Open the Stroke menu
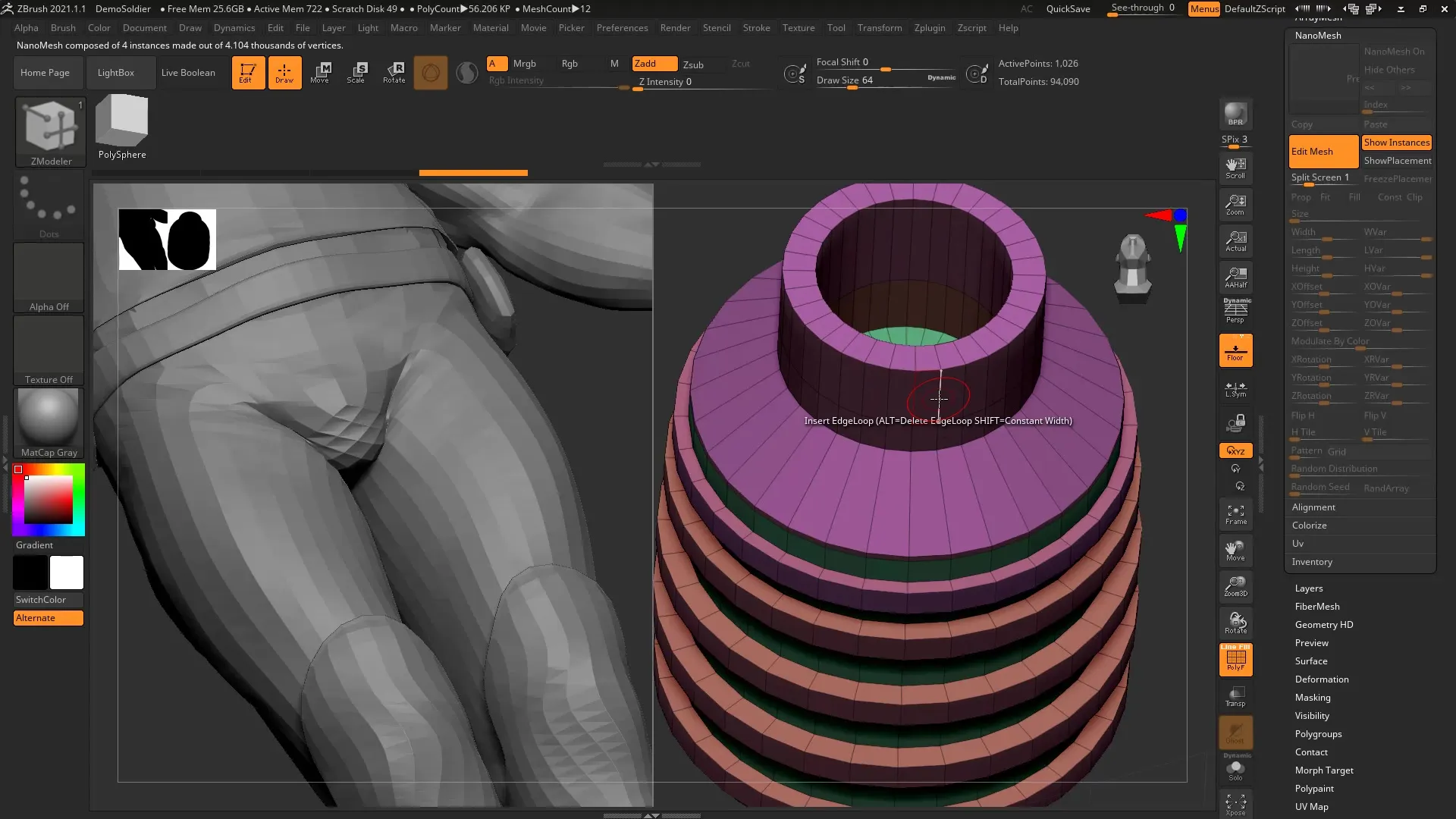 (x=756, y=28)
